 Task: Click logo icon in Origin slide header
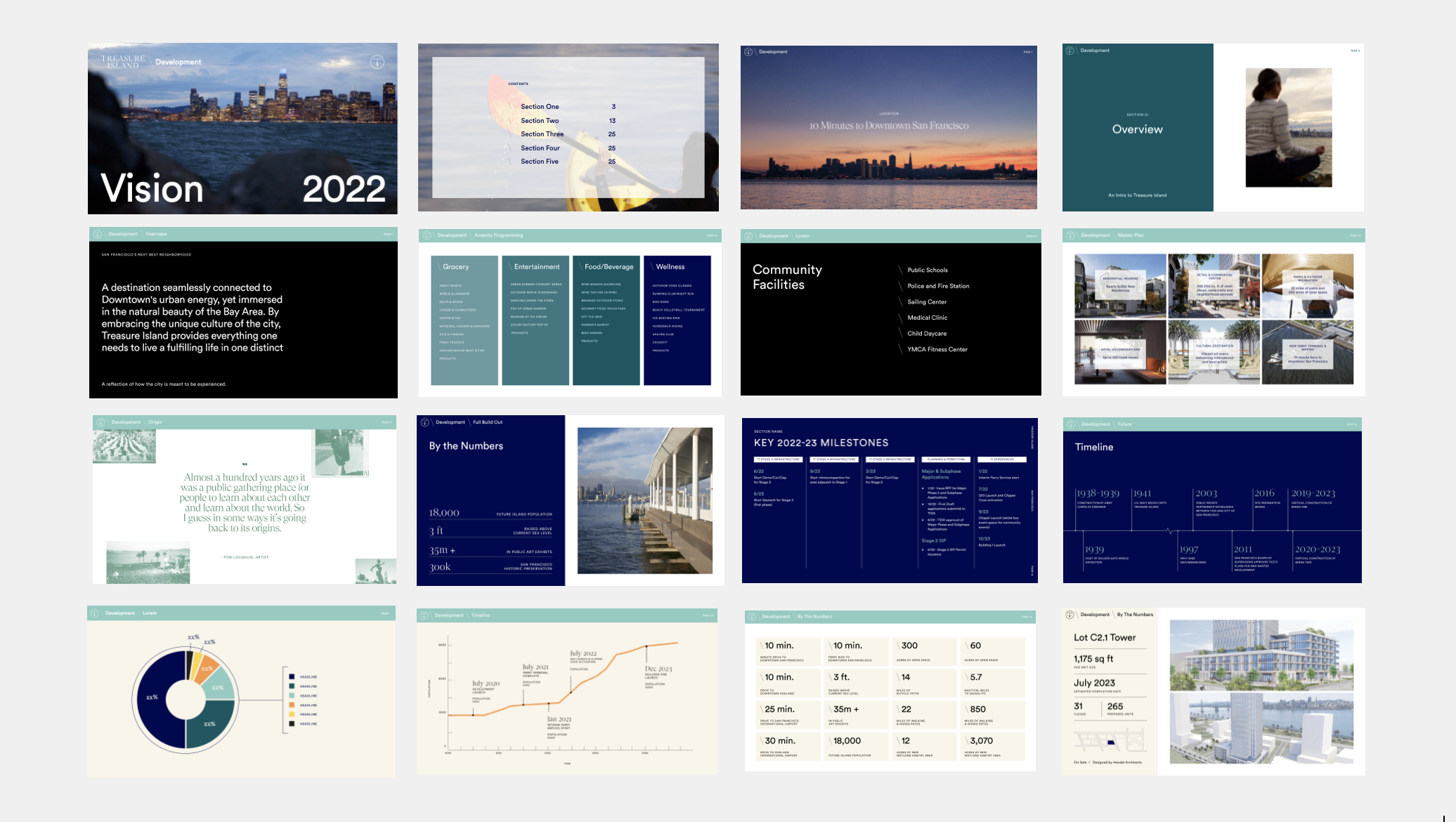100,422
